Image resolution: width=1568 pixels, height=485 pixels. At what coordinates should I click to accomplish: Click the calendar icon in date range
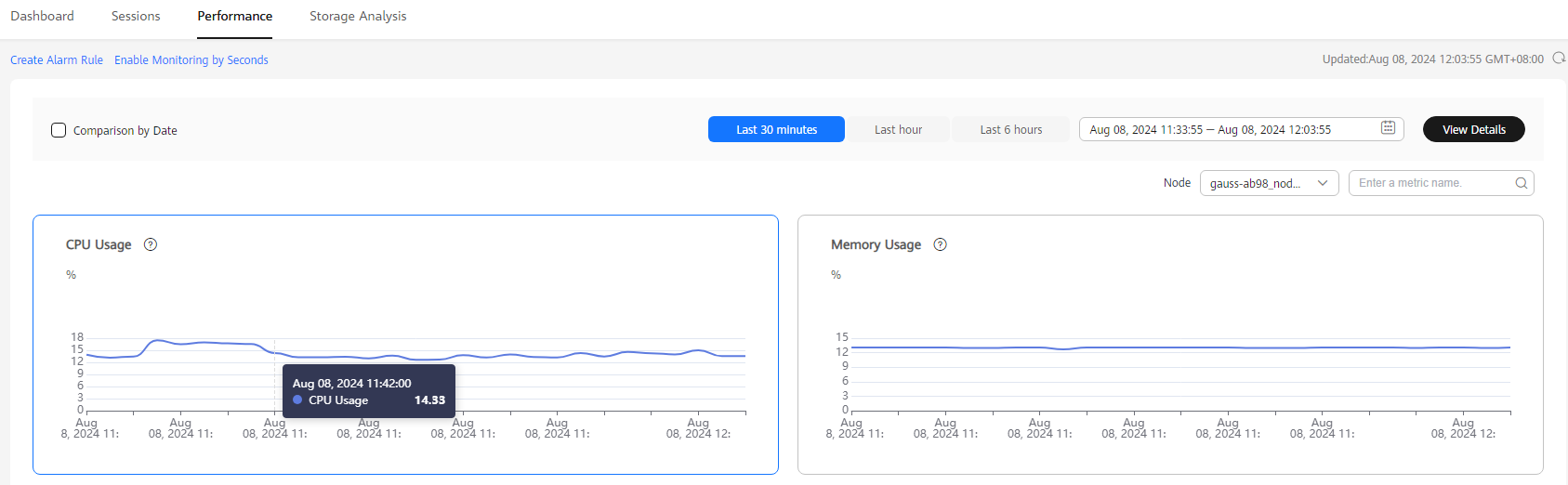[x=1388, y=128]
